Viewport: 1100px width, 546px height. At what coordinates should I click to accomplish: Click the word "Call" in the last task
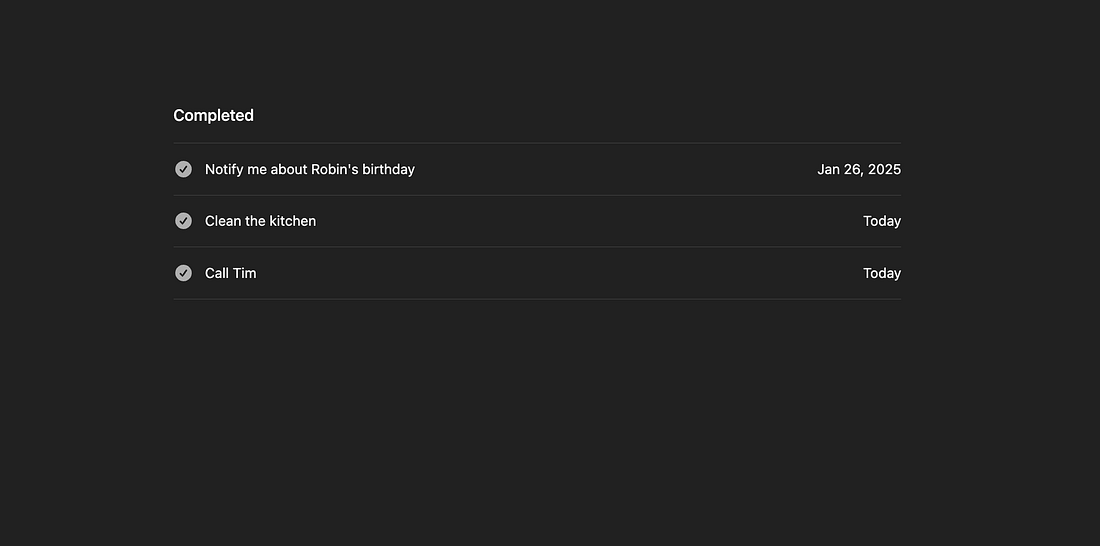[x=217, y=273]
